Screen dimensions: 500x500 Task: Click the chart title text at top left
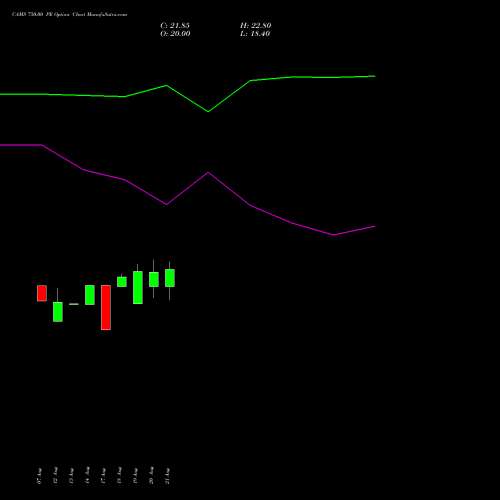click(x=70, y=15)
